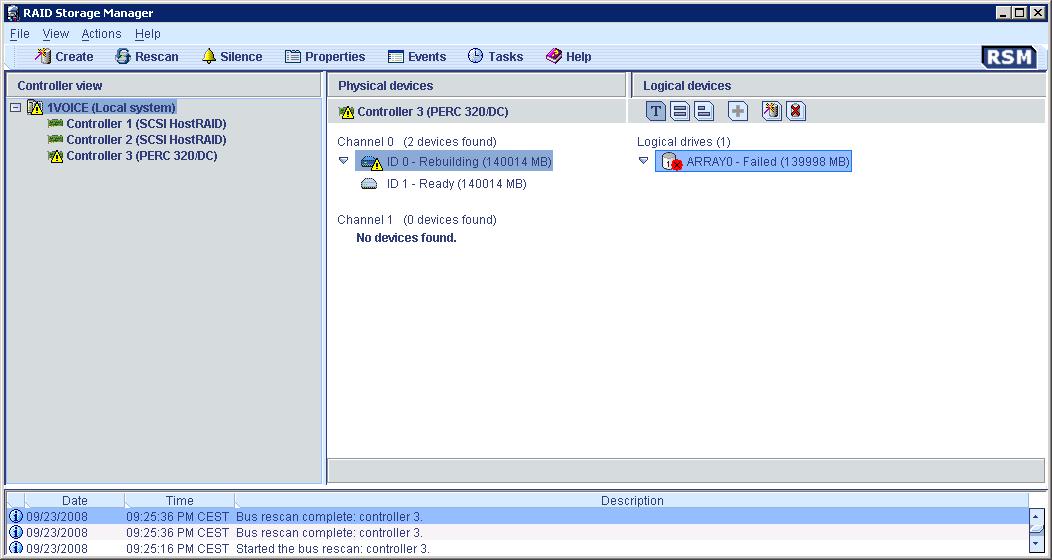The image size is (1052, 560).
Task: Switch to full size capacity view icon
Action: tap(680, 111)
